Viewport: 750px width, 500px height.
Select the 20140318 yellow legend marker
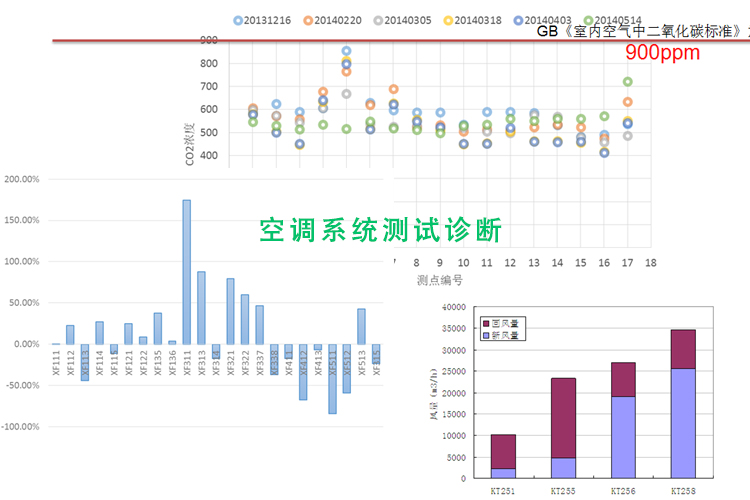point(448,19)
